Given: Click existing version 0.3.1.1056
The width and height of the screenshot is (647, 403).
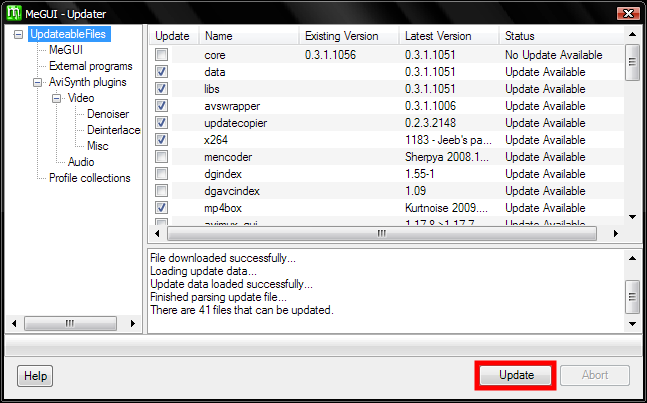Looking at the screenshot, I should pos(330,55).
